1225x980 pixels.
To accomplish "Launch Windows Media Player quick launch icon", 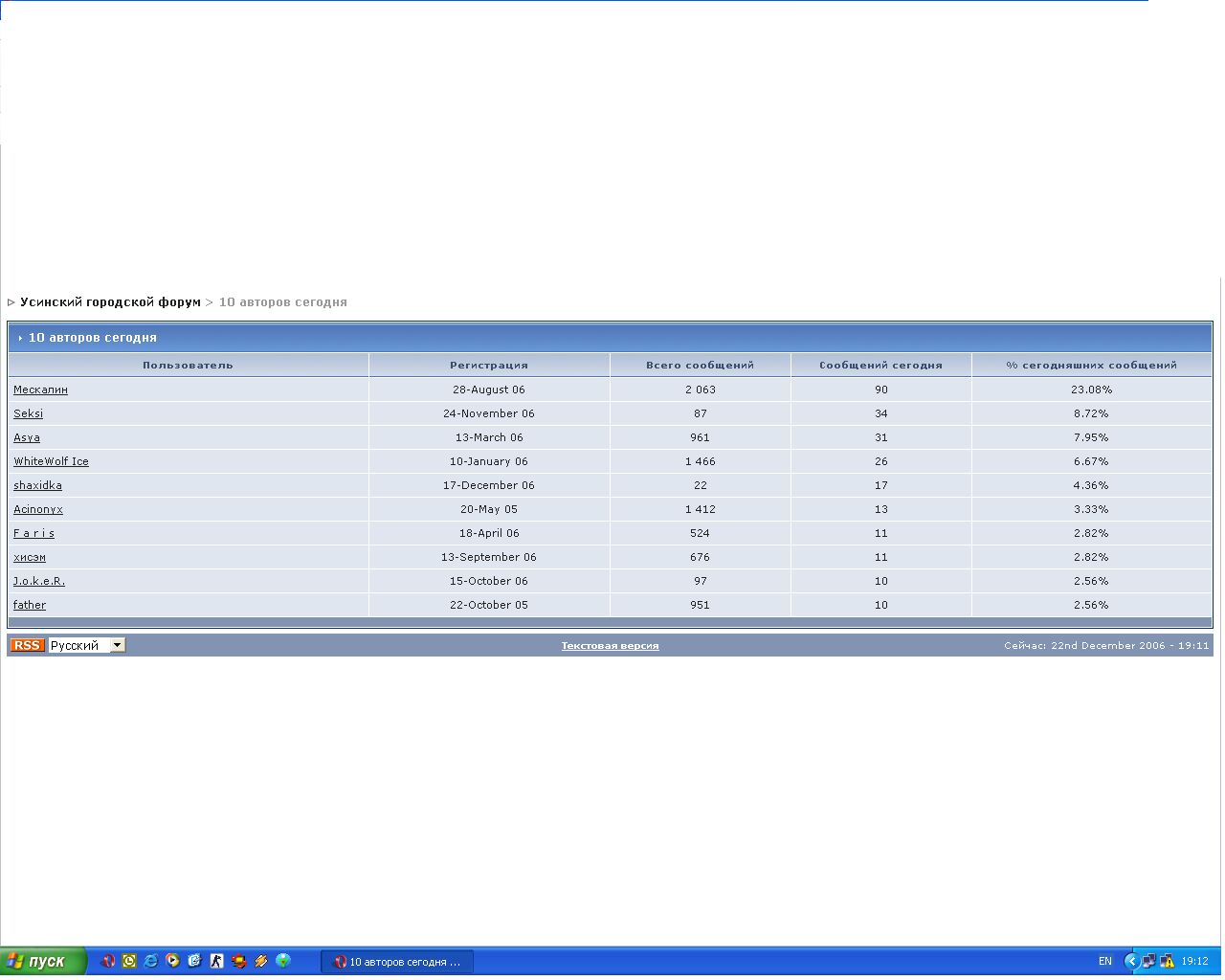I will coord(173,961).
